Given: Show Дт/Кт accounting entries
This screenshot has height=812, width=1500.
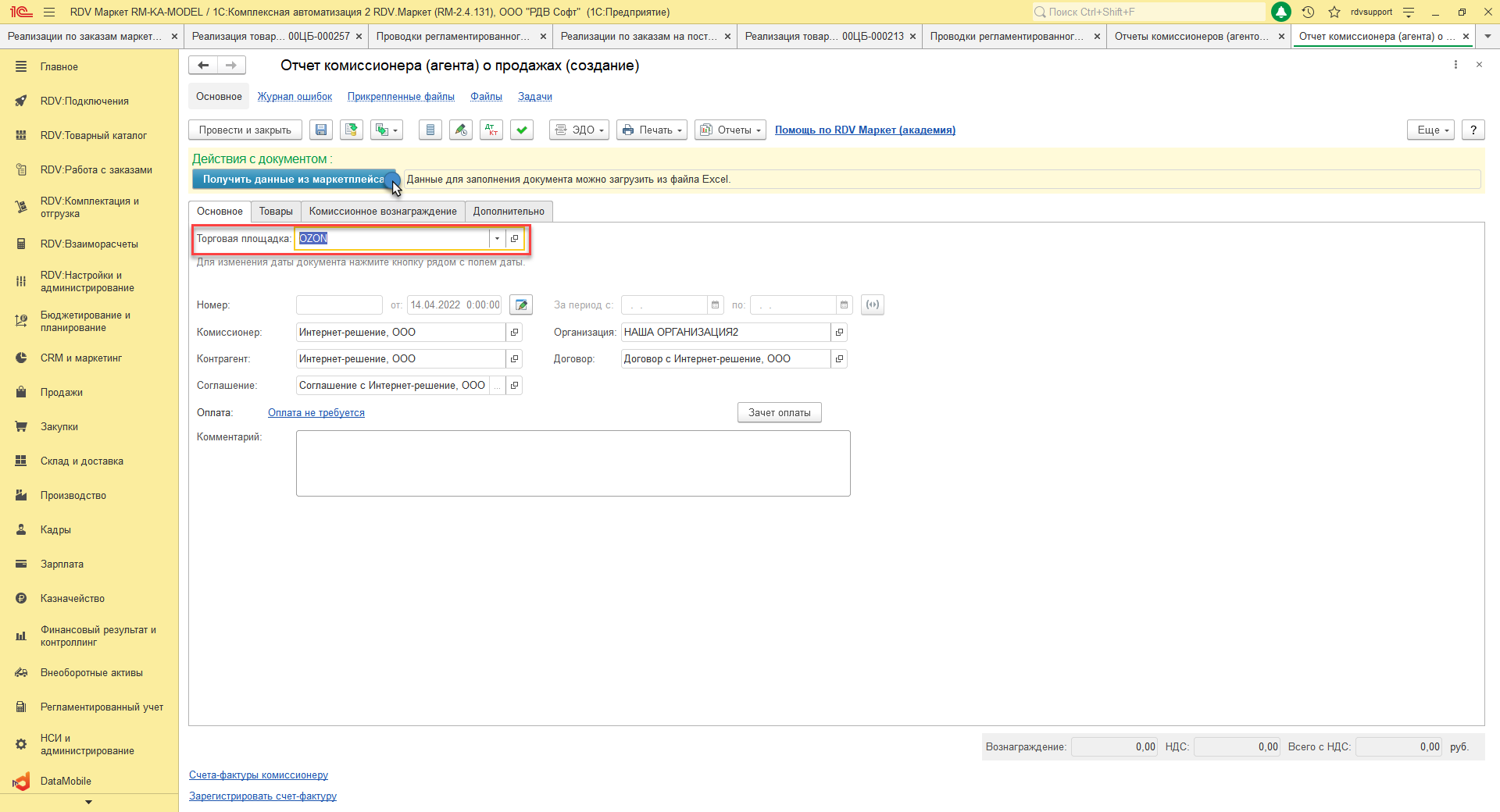Looking at the screenshot, I should (x=491, y=130).
